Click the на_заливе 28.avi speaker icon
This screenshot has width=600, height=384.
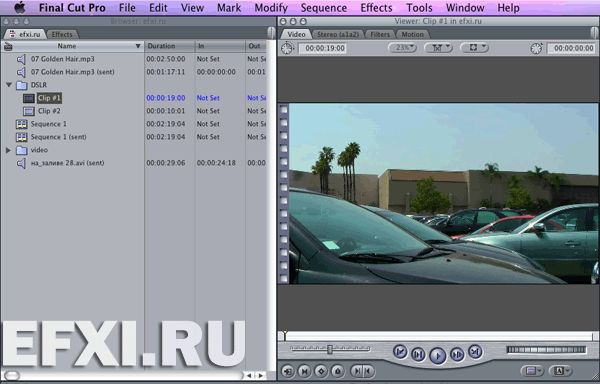coord(21,163)
